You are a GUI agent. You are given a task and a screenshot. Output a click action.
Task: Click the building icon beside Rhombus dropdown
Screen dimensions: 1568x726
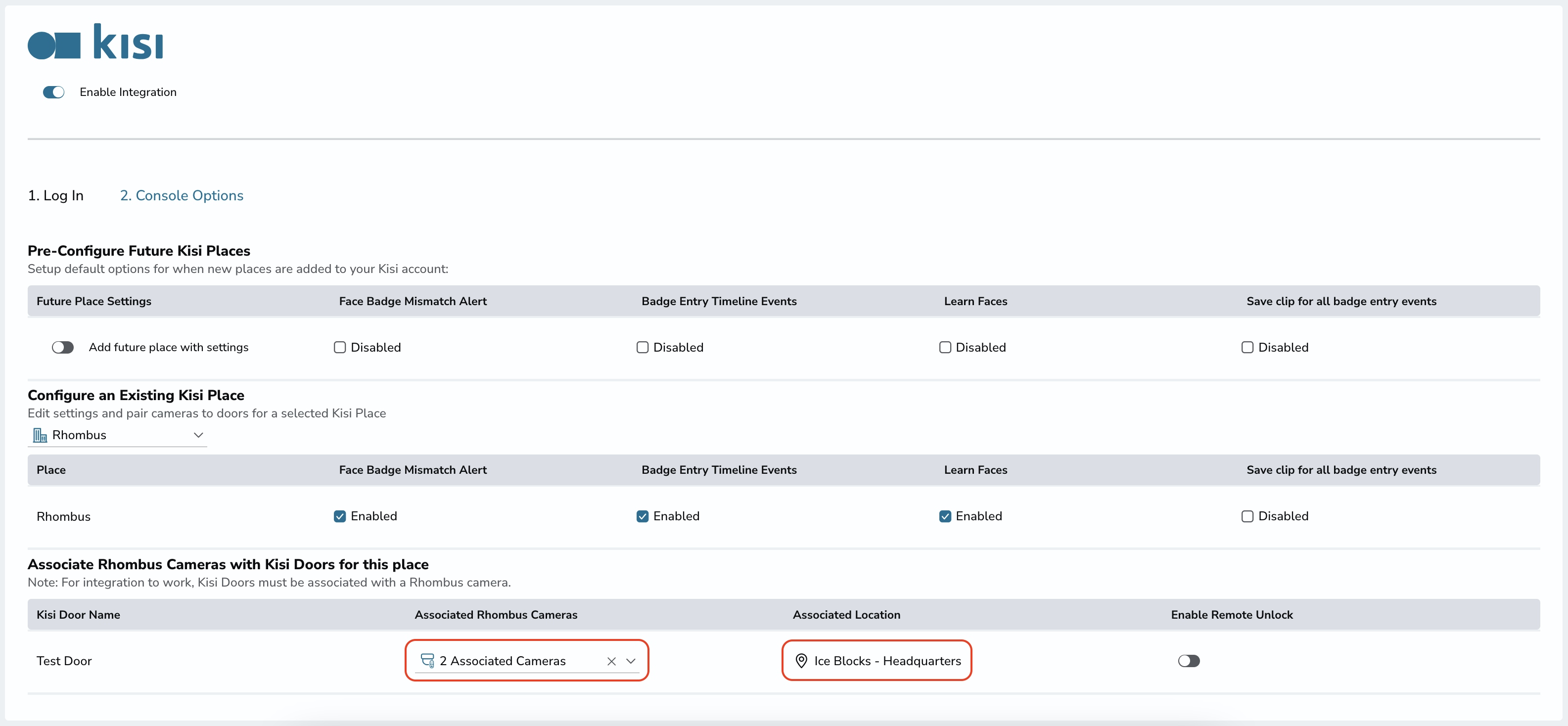pos(40,435)
